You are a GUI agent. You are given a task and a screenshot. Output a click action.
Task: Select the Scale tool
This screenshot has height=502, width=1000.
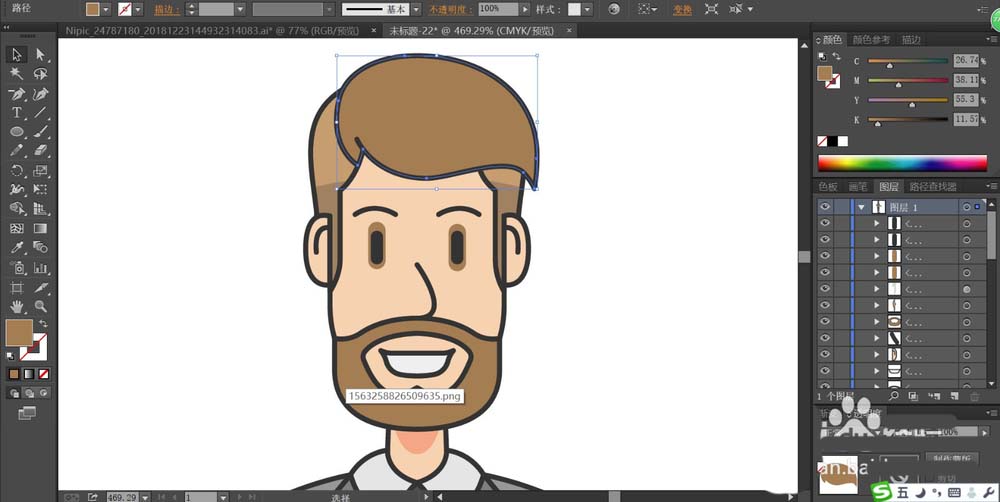(x=40, y=170)
